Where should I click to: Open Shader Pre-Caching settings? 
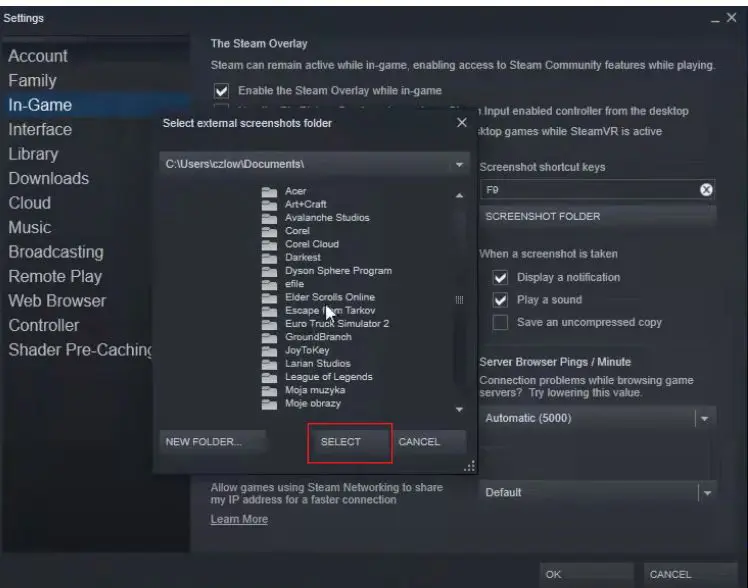point(80,350)
